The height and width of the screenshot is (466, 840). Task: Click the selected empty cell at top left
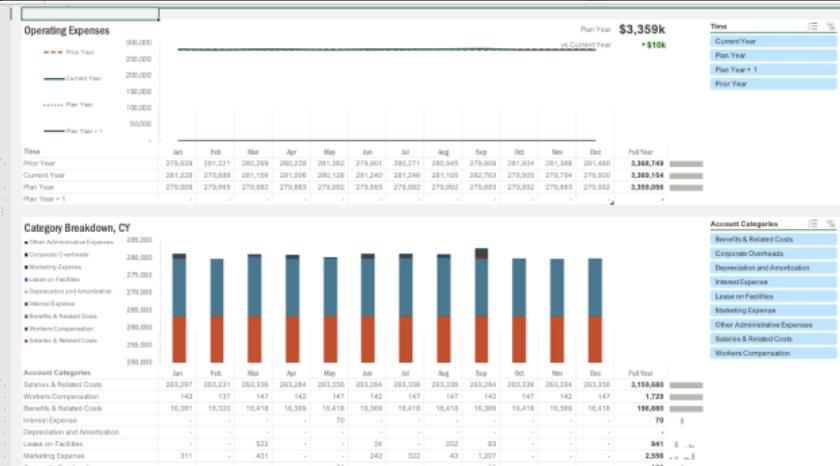coord(90,14)
